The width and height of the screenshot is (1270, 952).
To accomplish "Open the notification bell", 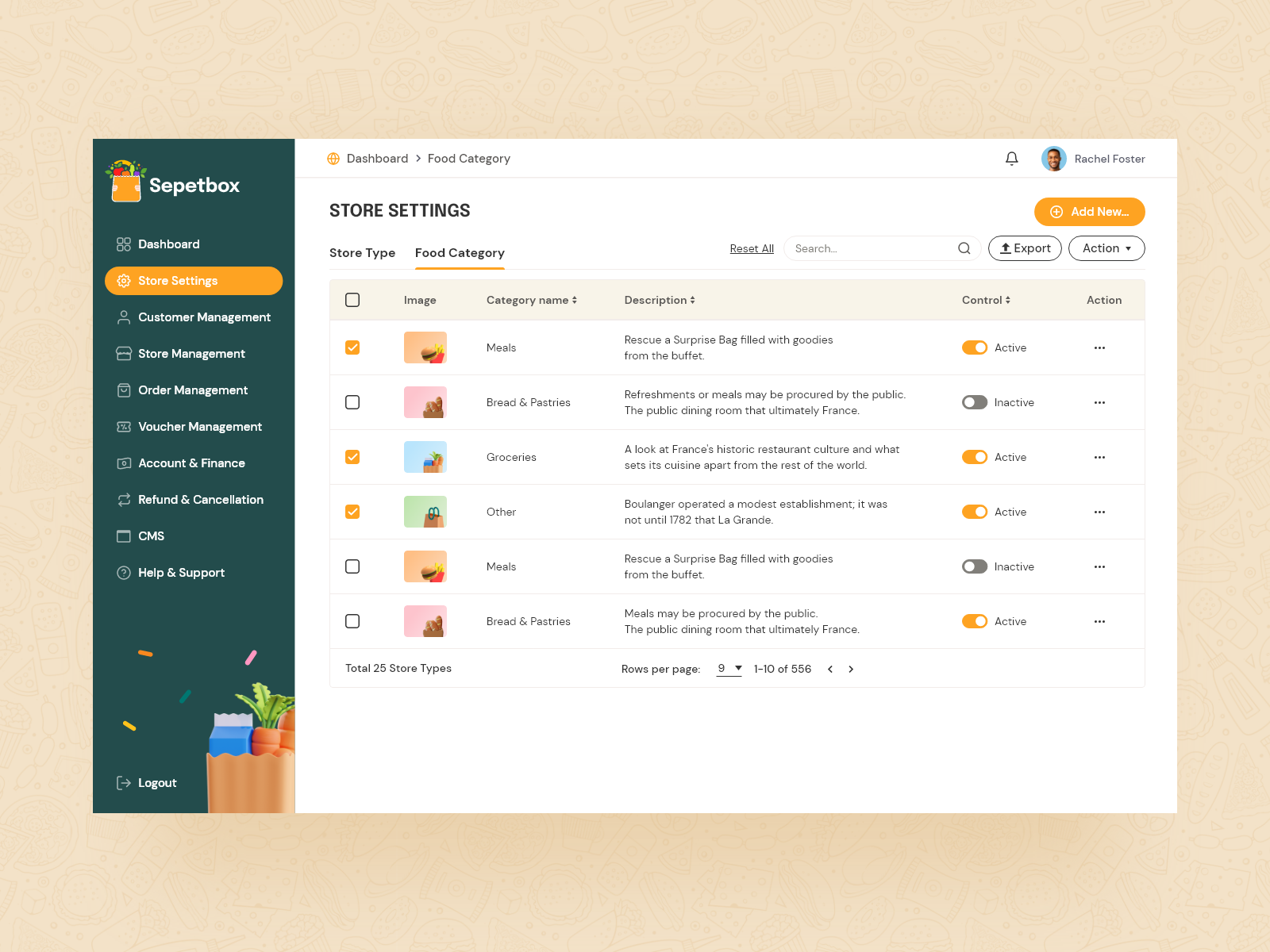I will [x=1011, y=159].
